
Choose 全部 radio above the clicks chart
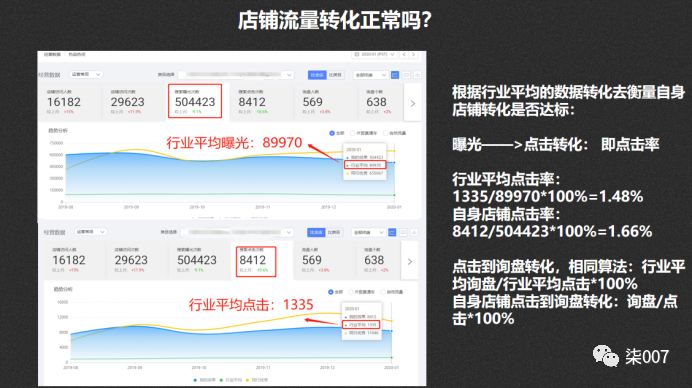click(x=336, y=292)
